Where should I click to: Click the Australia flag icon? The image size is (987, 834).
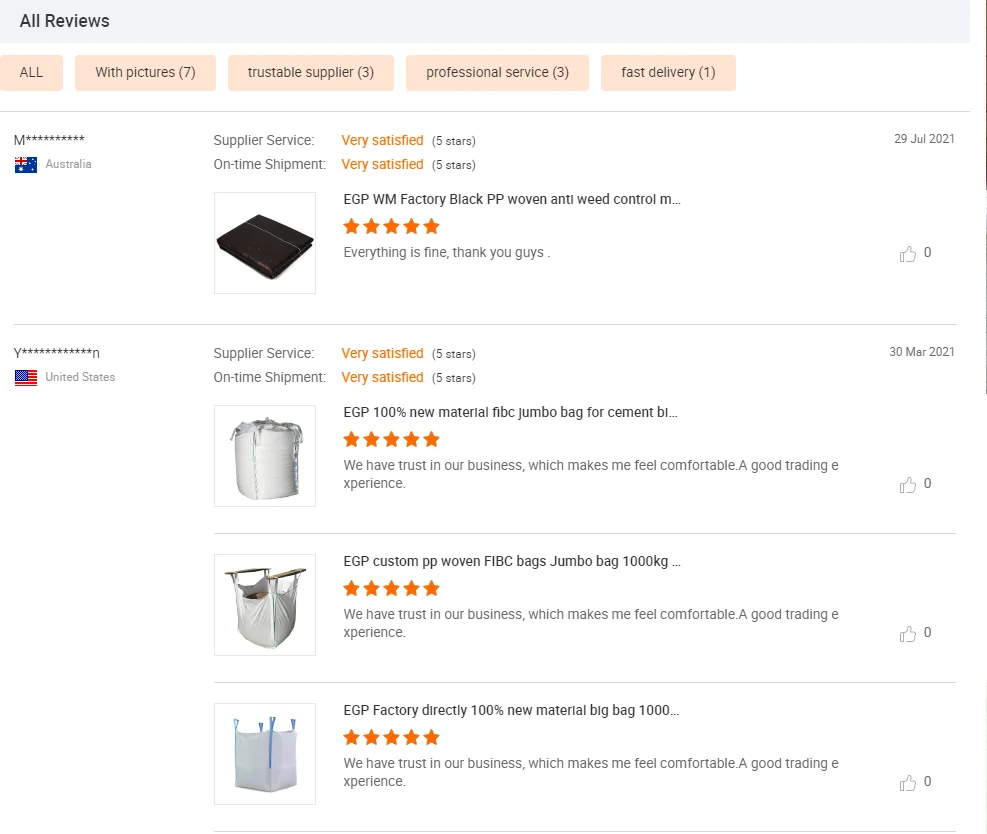coord(26,165)
